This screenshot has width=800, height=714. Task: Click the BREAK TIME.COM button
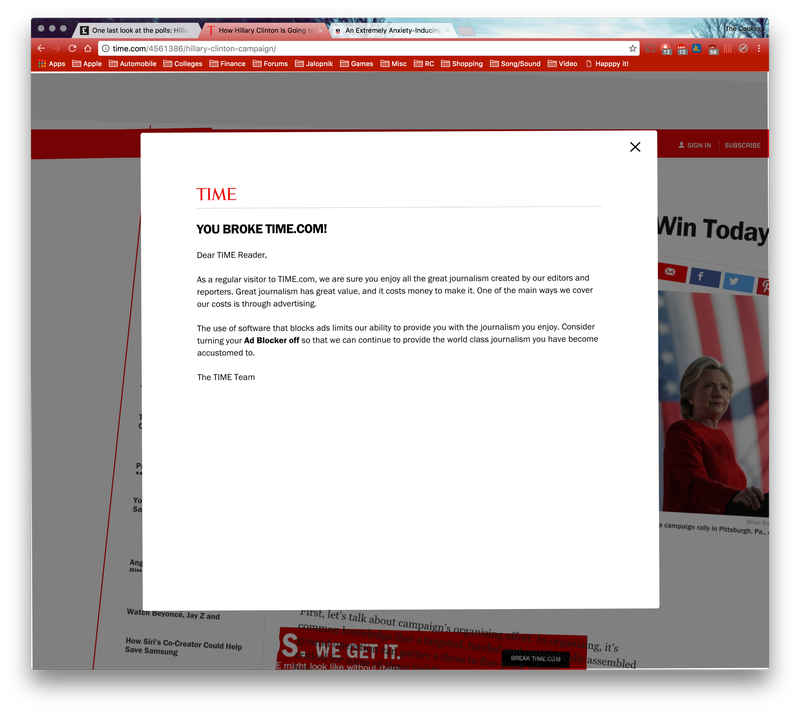(x=536, y=658)
